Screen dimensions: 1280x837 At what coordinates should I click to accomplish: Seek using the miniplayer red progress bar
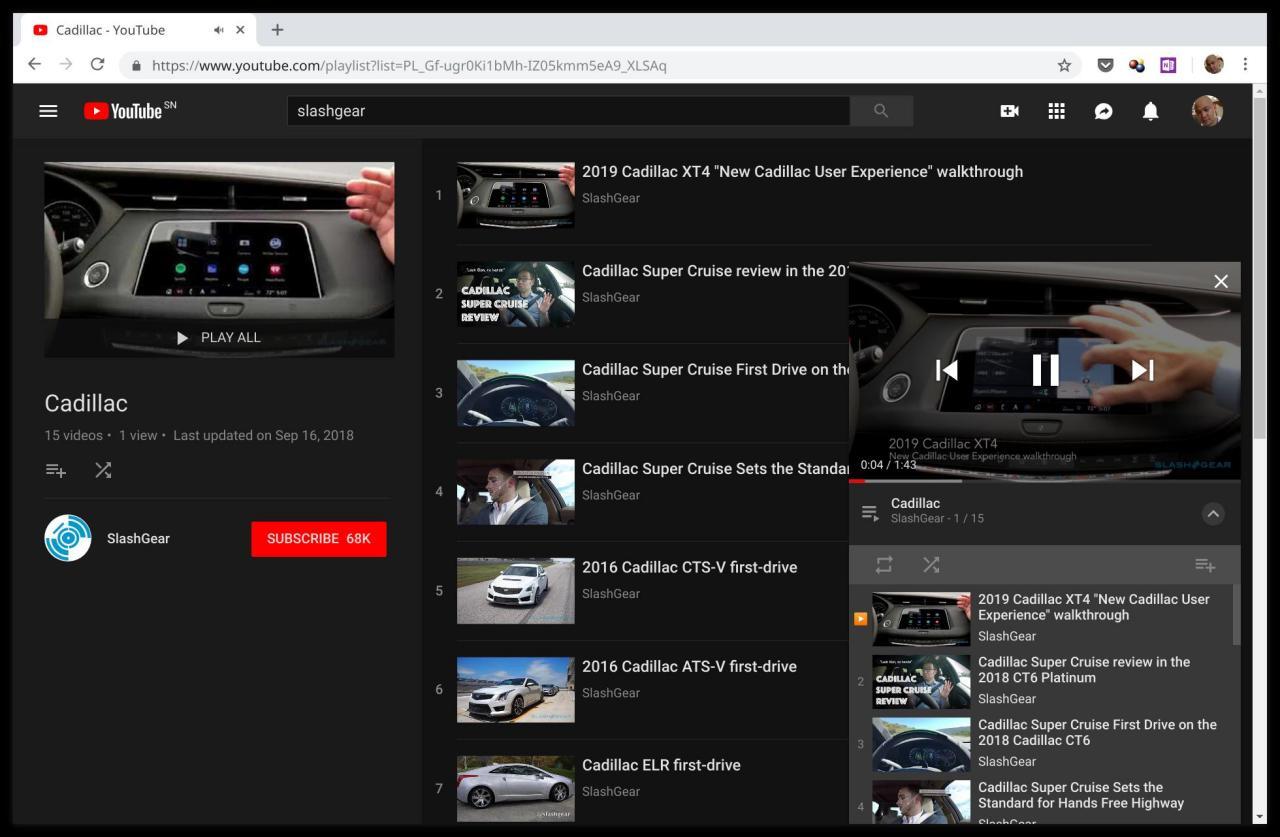point(1045,481)
